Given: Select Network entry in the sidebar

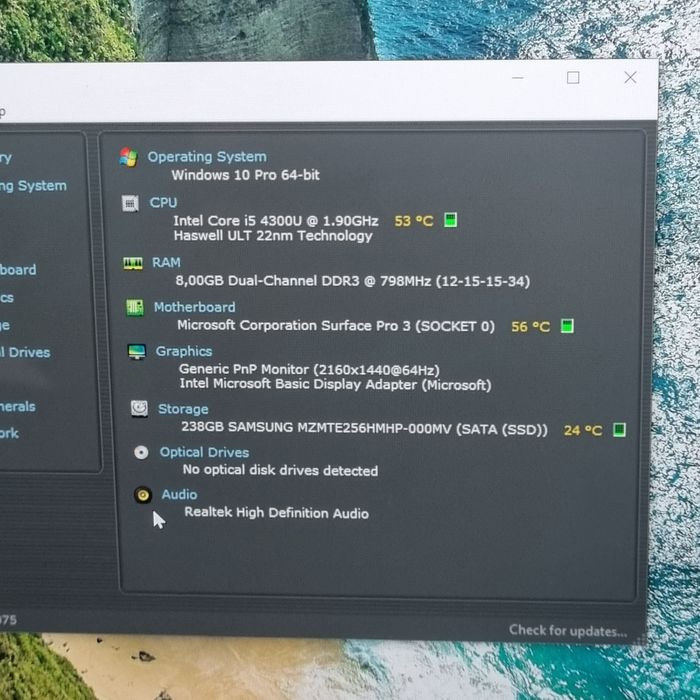Looking at the screenshot, I should pos(9,433).
